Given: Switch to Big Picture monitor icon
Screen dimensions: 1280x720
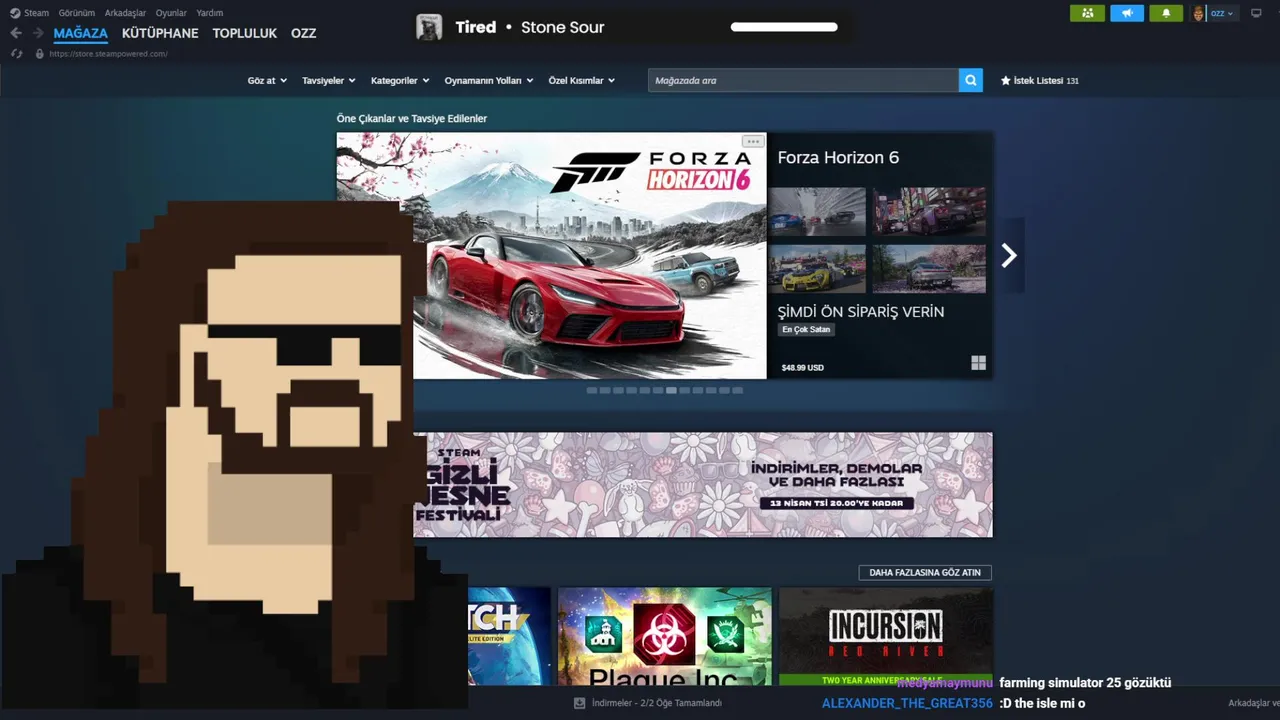Looking at the screenshot, I should coord(1257,13).
